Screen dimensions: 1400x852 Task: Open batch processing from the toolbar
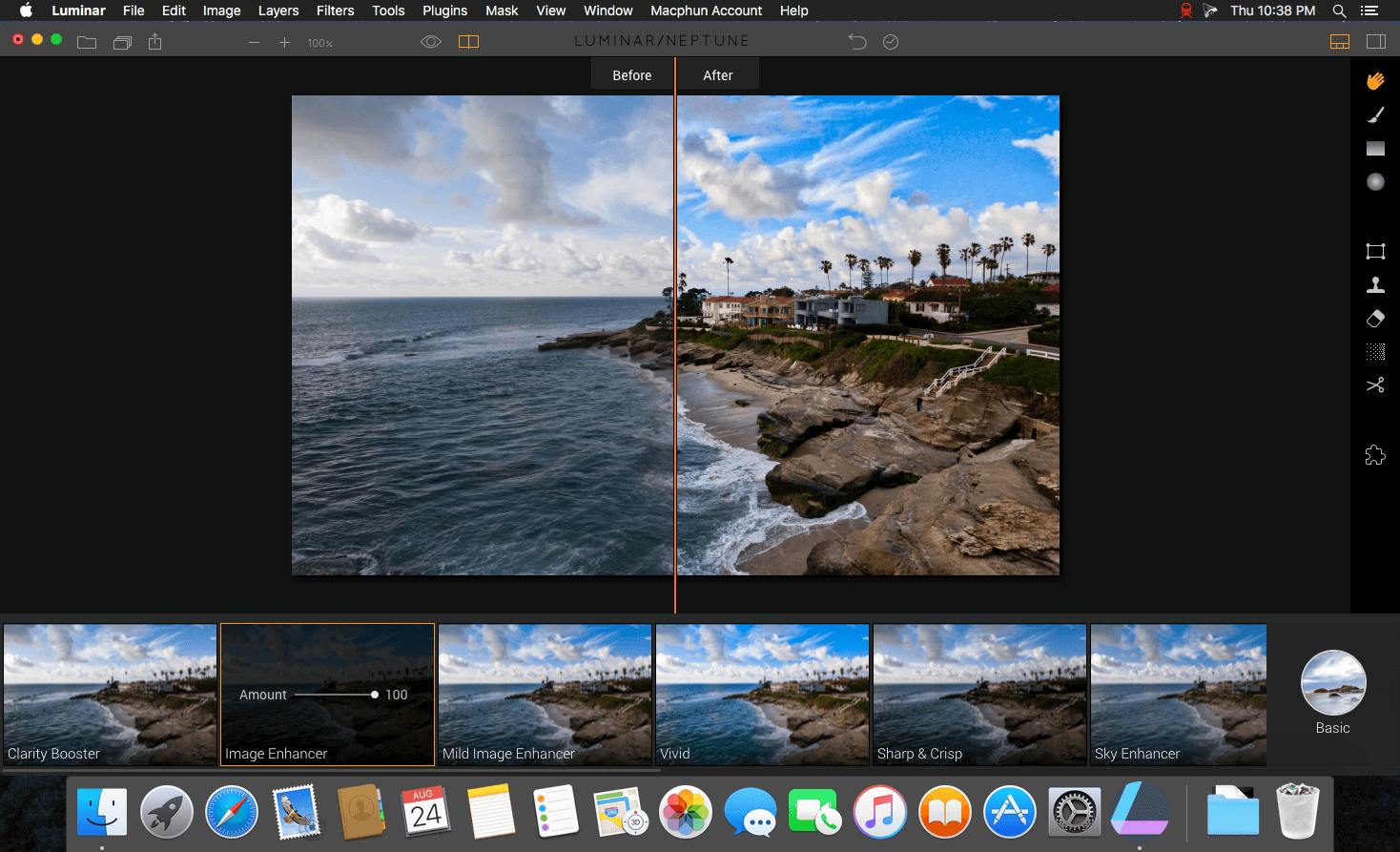(122, 42)
